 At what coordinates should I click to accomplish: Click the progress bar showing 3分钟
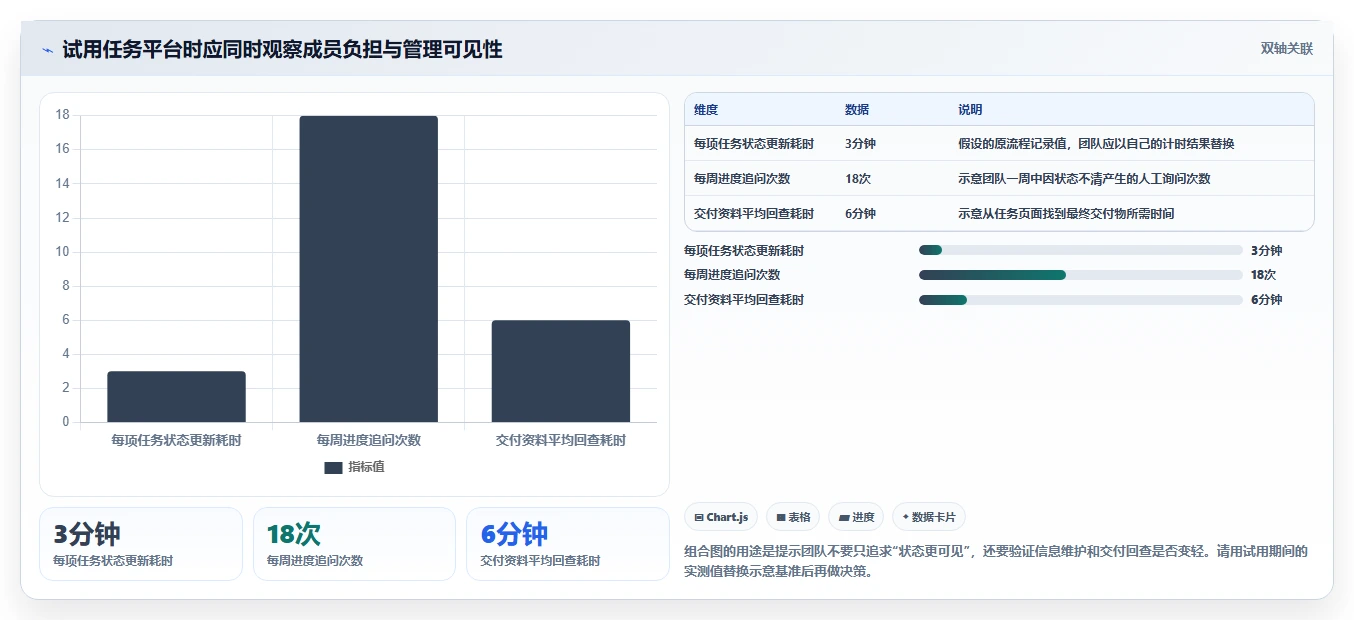point(1081,251)
